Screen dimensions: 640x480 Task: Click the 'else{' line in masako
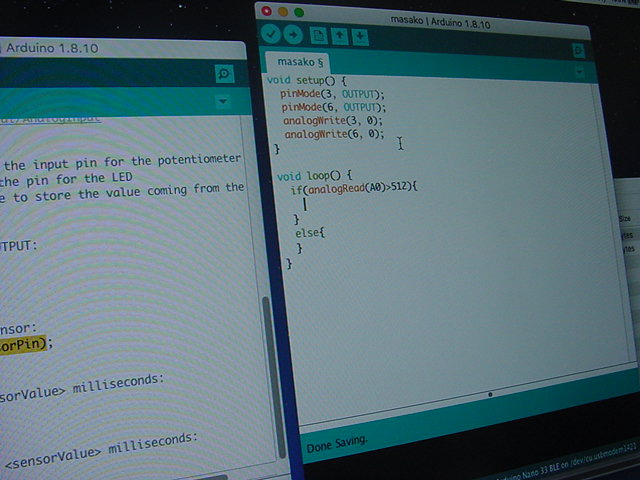tap(310, 233)
